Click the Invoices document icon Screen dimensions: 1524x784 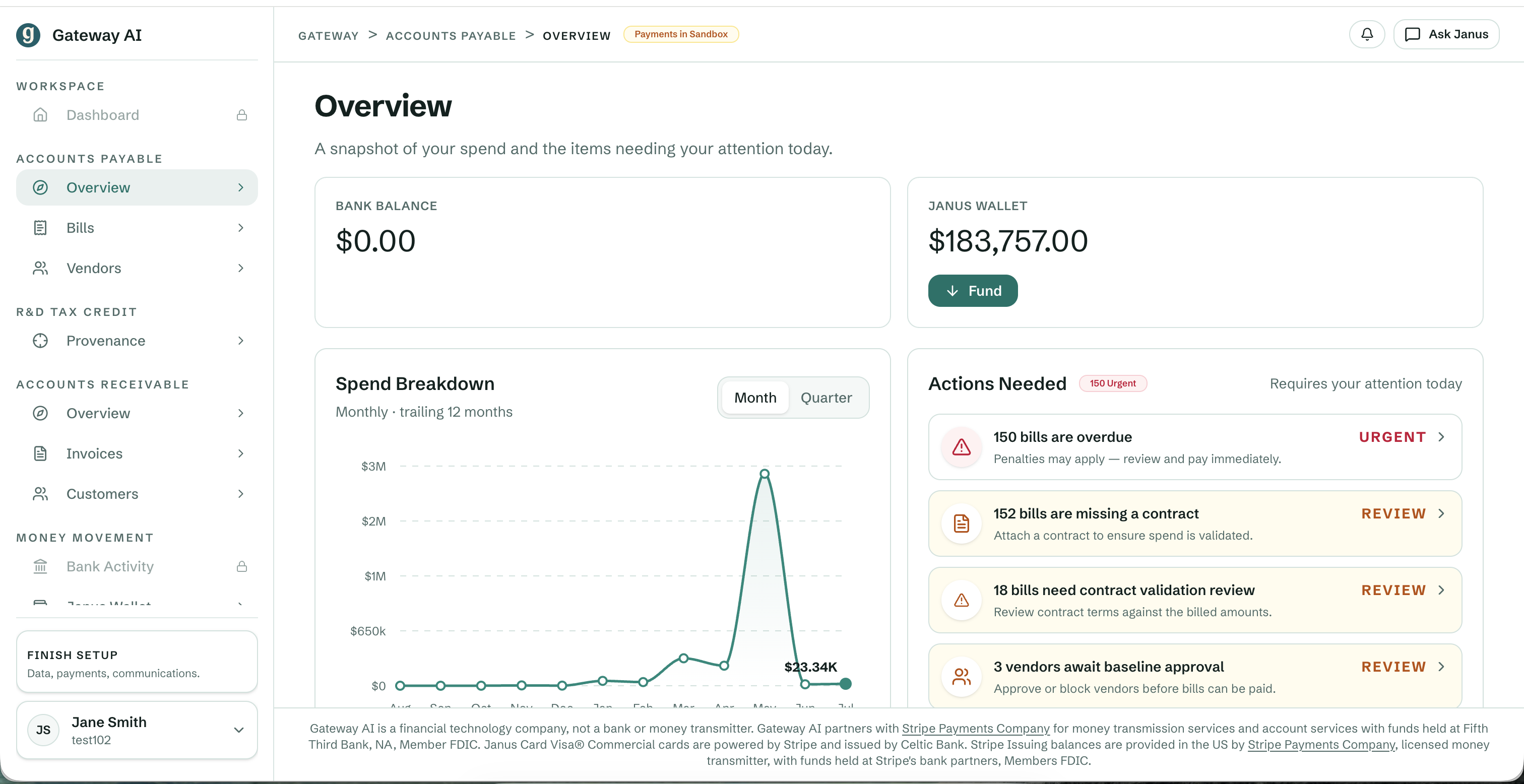tap(40, 454)
